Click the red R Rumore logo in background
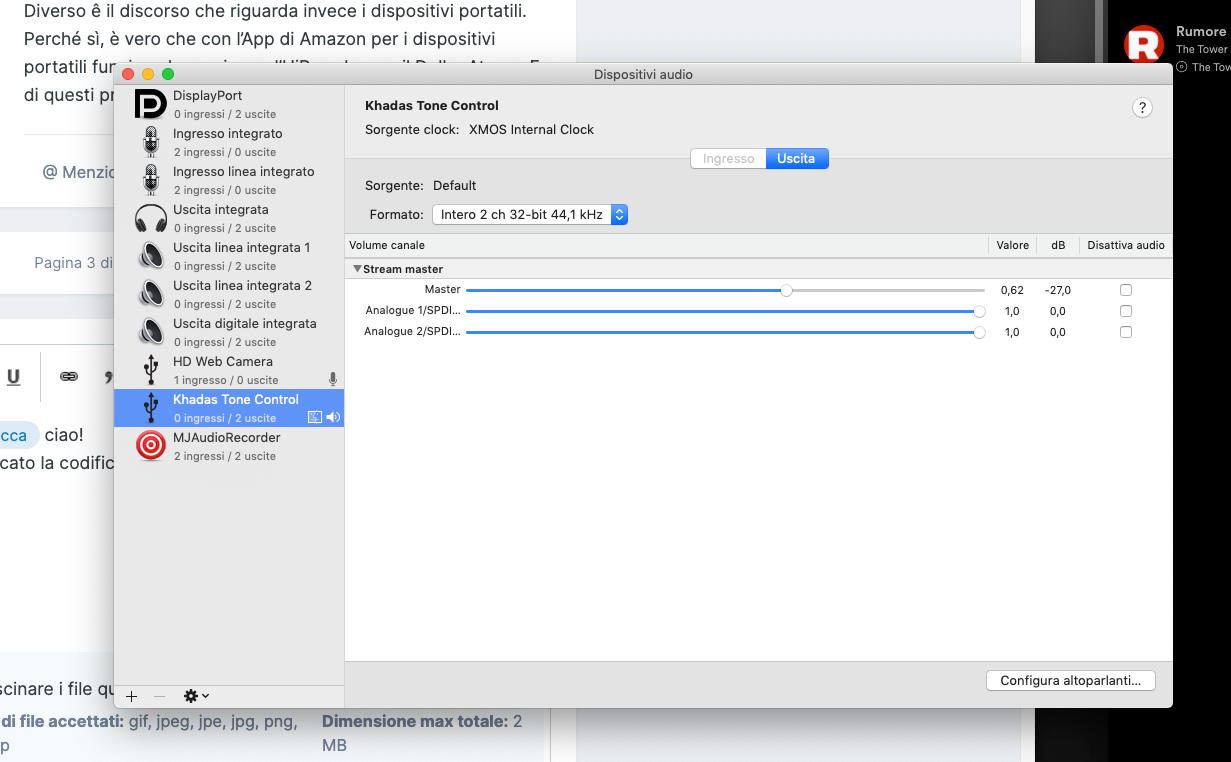The width and height of the screenshot is (1231, 762). point(1143,46)
